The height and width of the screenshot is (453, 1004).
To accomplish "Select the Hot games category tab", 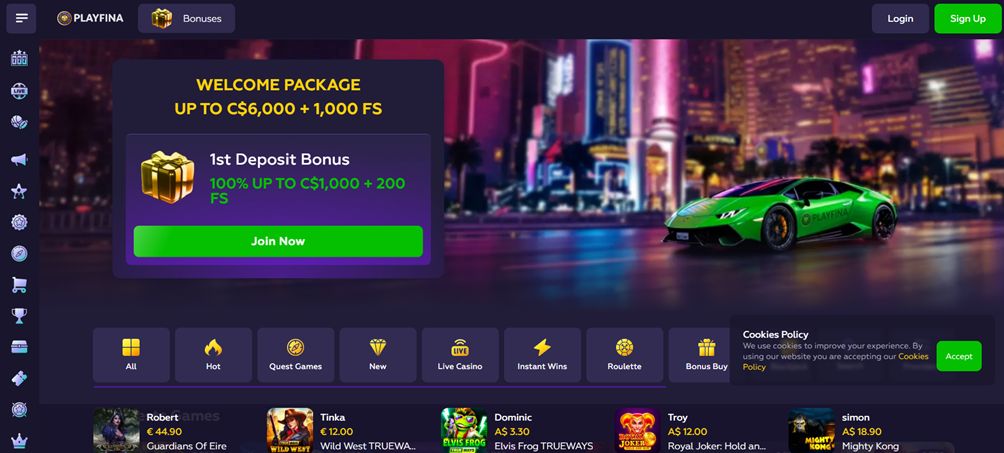I will (x=213, y=355).
